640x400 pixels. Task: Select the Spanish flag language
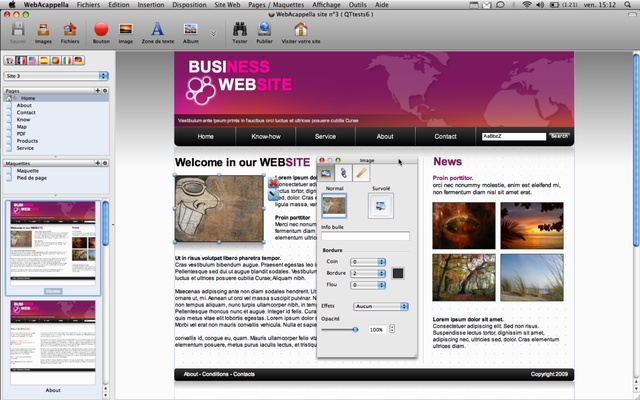click(x=44, y=60)
